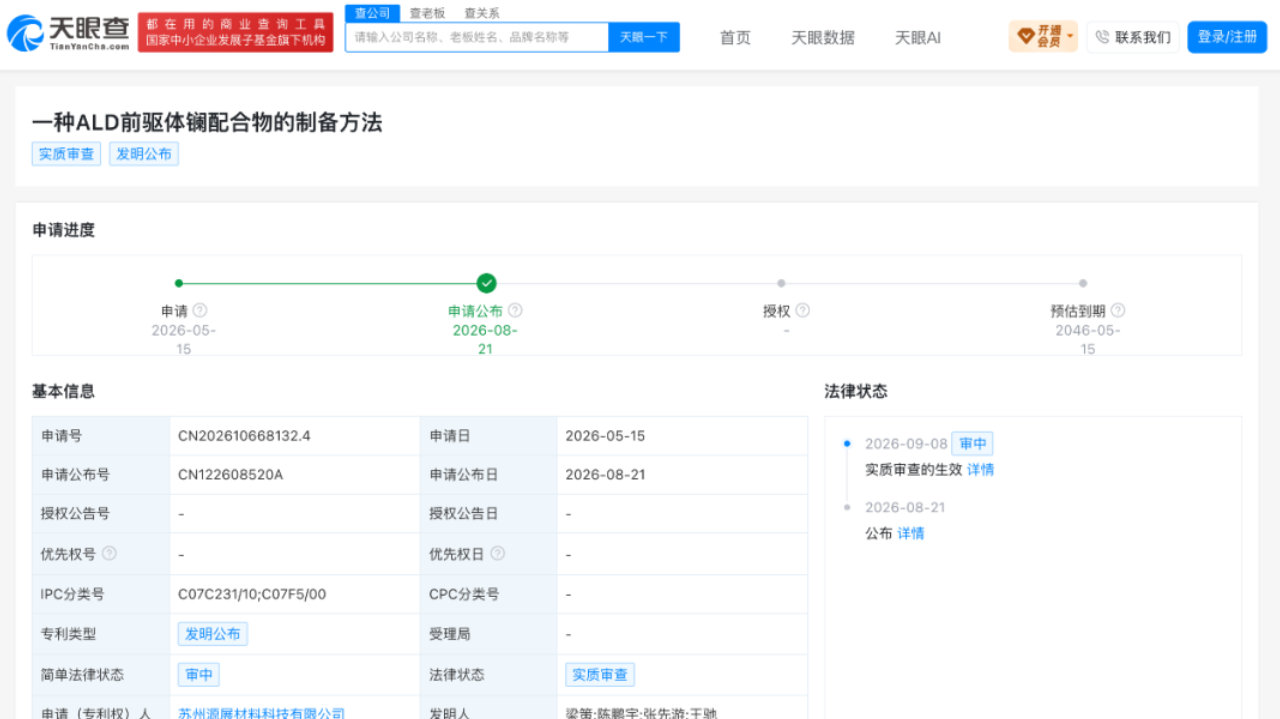Open the 天眼数据 nav menu

(823, 37)
